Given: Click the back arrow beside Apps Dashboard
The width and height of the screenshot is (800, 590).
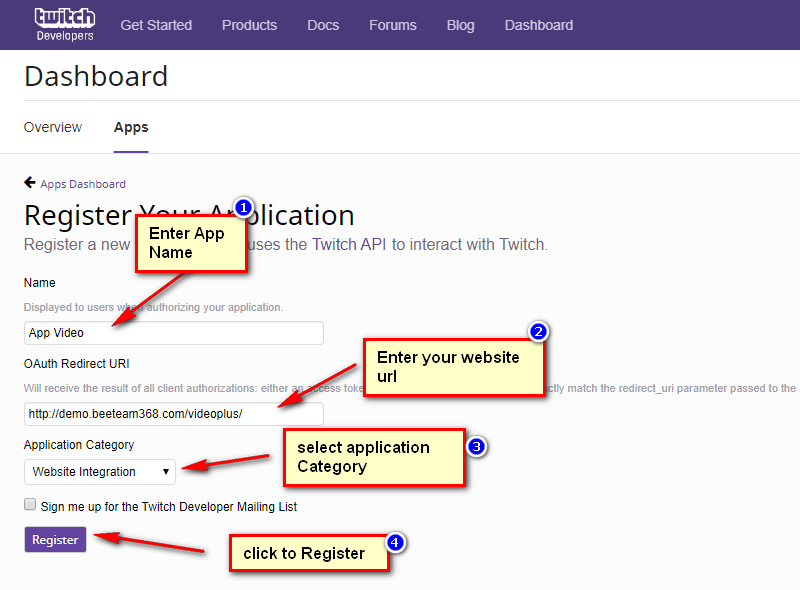Looking at the screenshot, I should click(x=30, y=183).
